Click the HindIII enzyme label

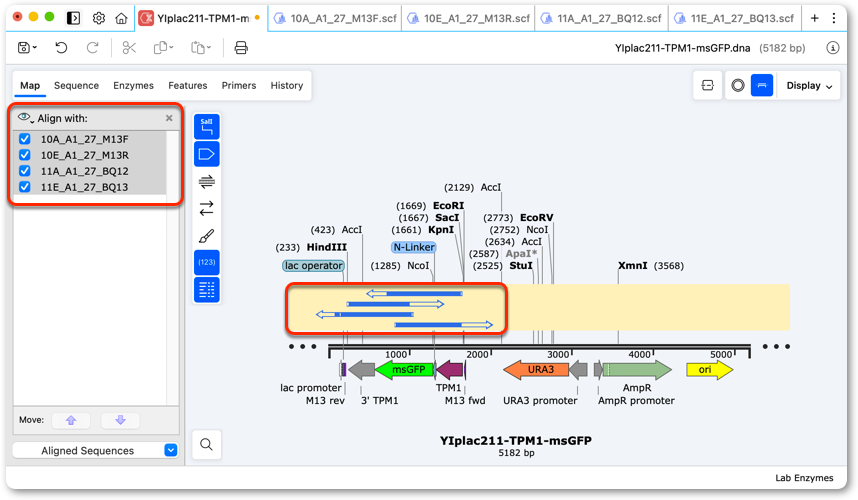327,247
